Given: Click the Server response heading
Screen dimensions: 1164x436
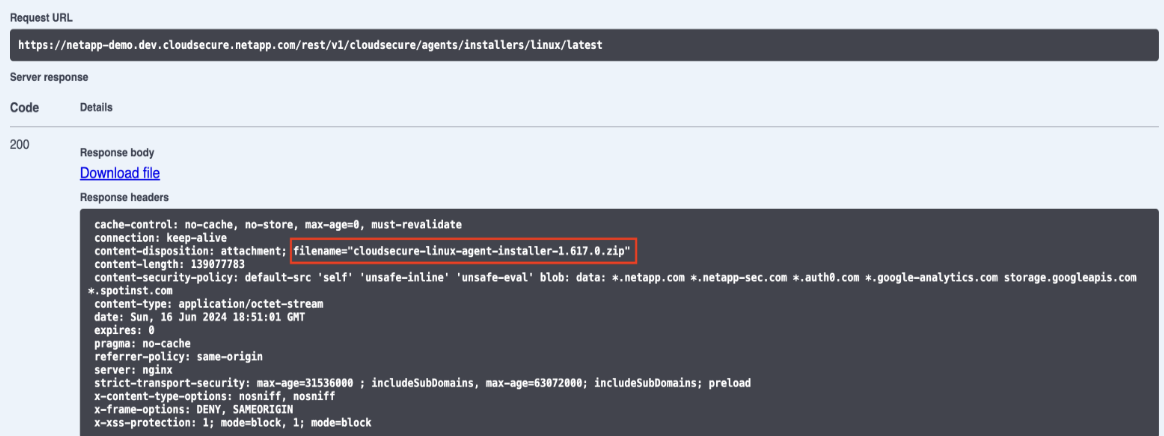Looking at the screenshot, I should [x=49, y=77].
